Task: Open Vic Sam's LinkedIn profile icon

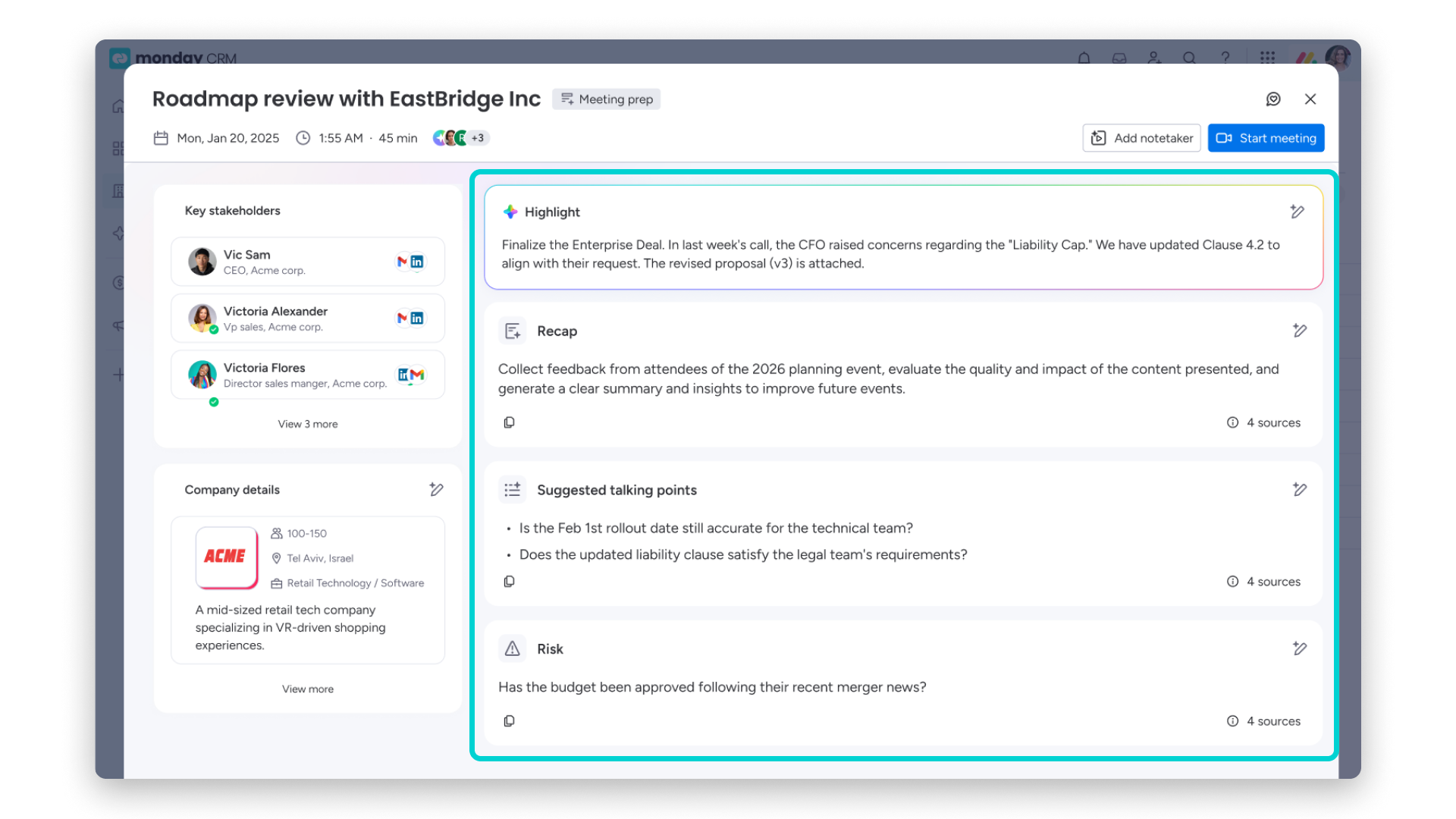Action: click(417, 262)
